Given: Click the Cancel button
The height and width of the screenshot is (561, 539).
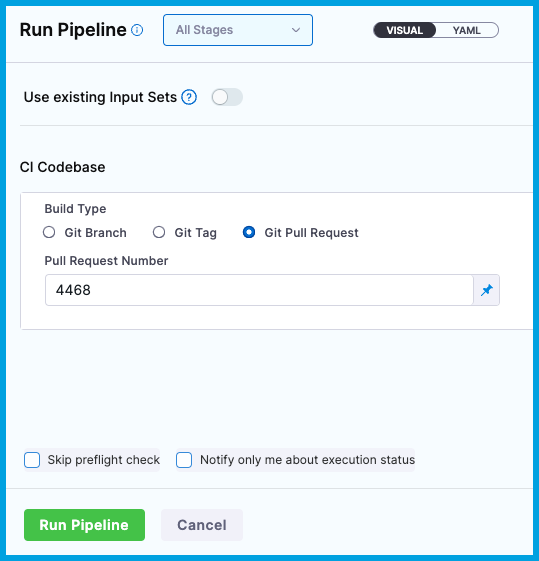Looking at the screenshot, I should coord(202,525).
